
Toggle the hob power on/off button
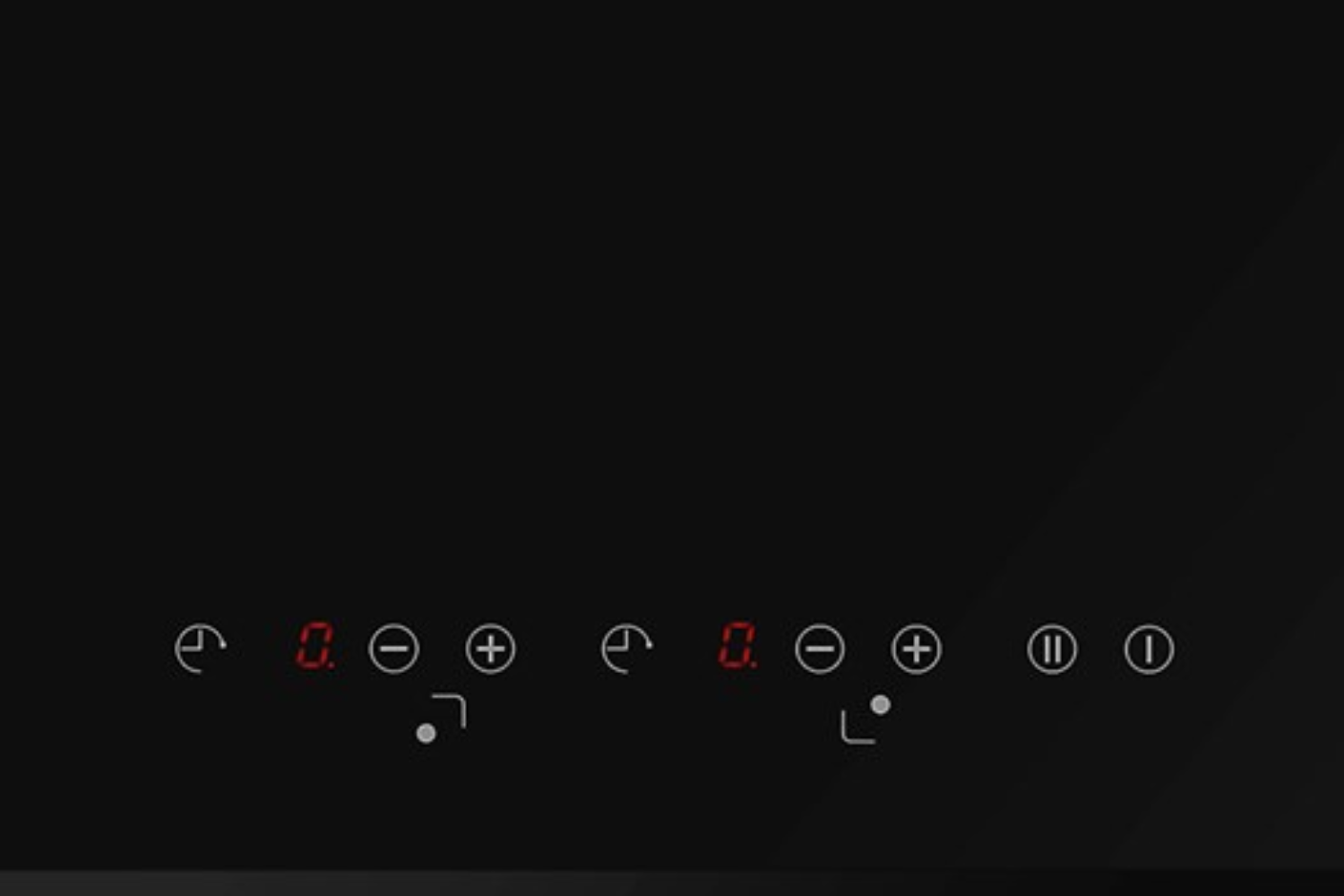click(x=1149, y=649)
